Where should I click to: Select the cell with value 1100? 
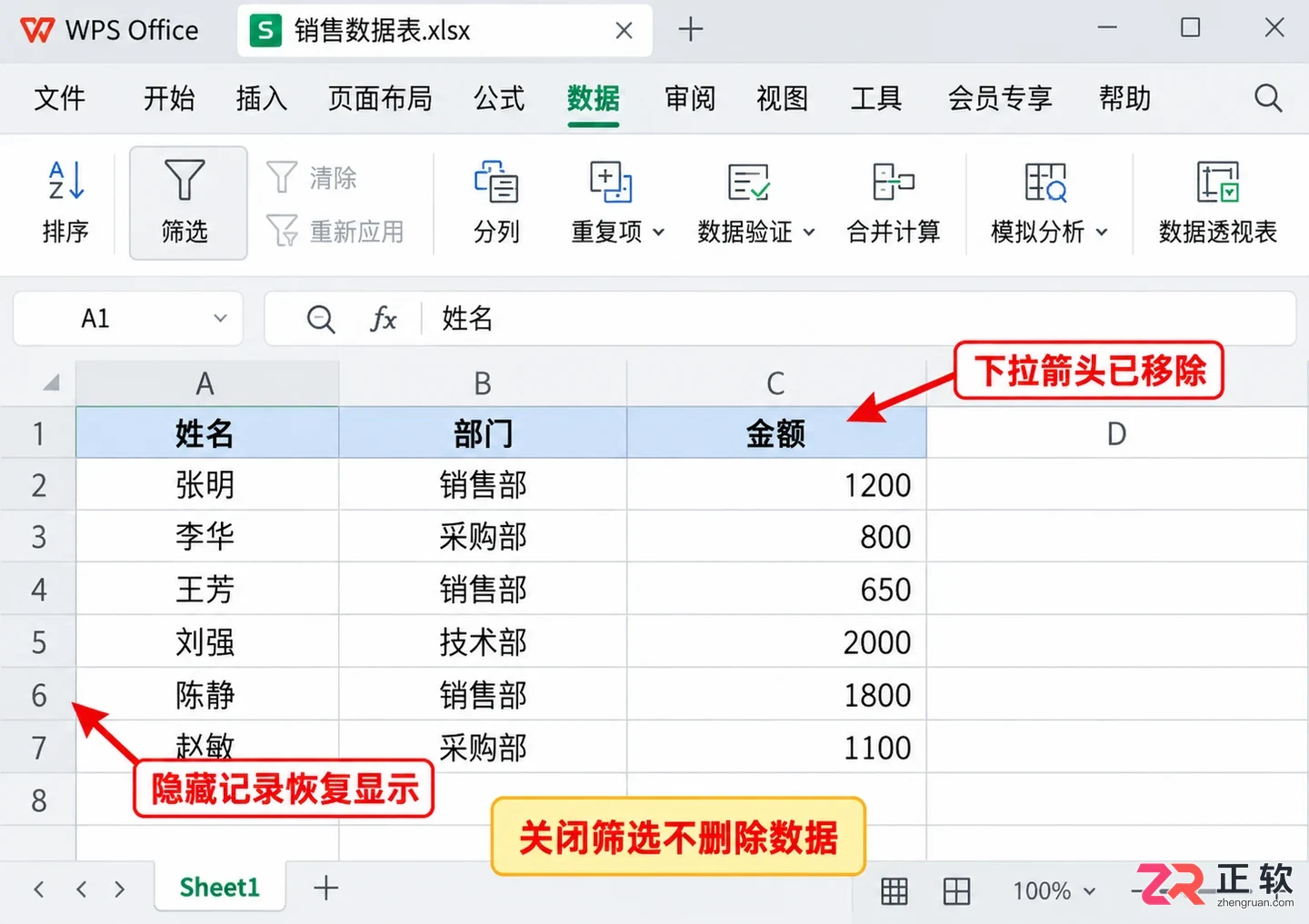tap(777, 748)
